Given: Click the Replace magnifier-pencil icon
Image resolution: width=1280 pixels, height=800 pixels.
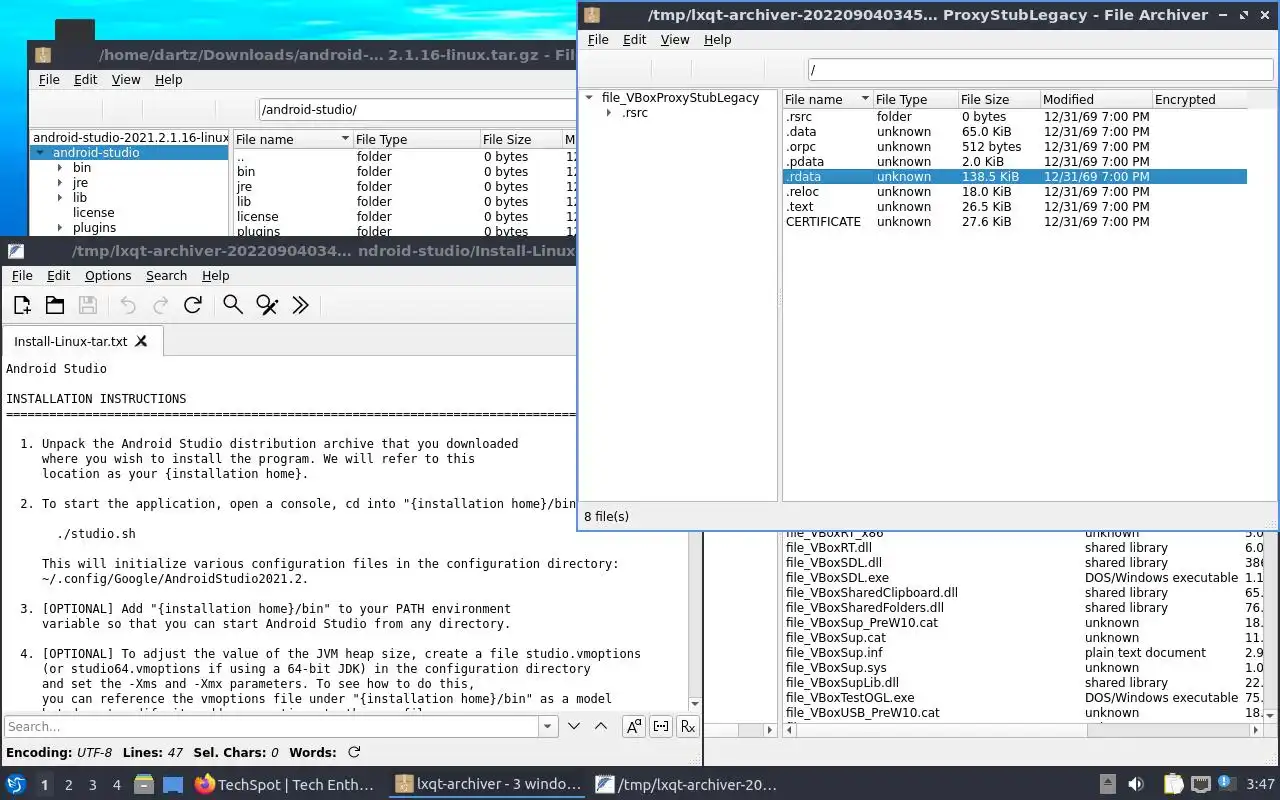Looking at the screenshot, I should (x=267, y=305).
